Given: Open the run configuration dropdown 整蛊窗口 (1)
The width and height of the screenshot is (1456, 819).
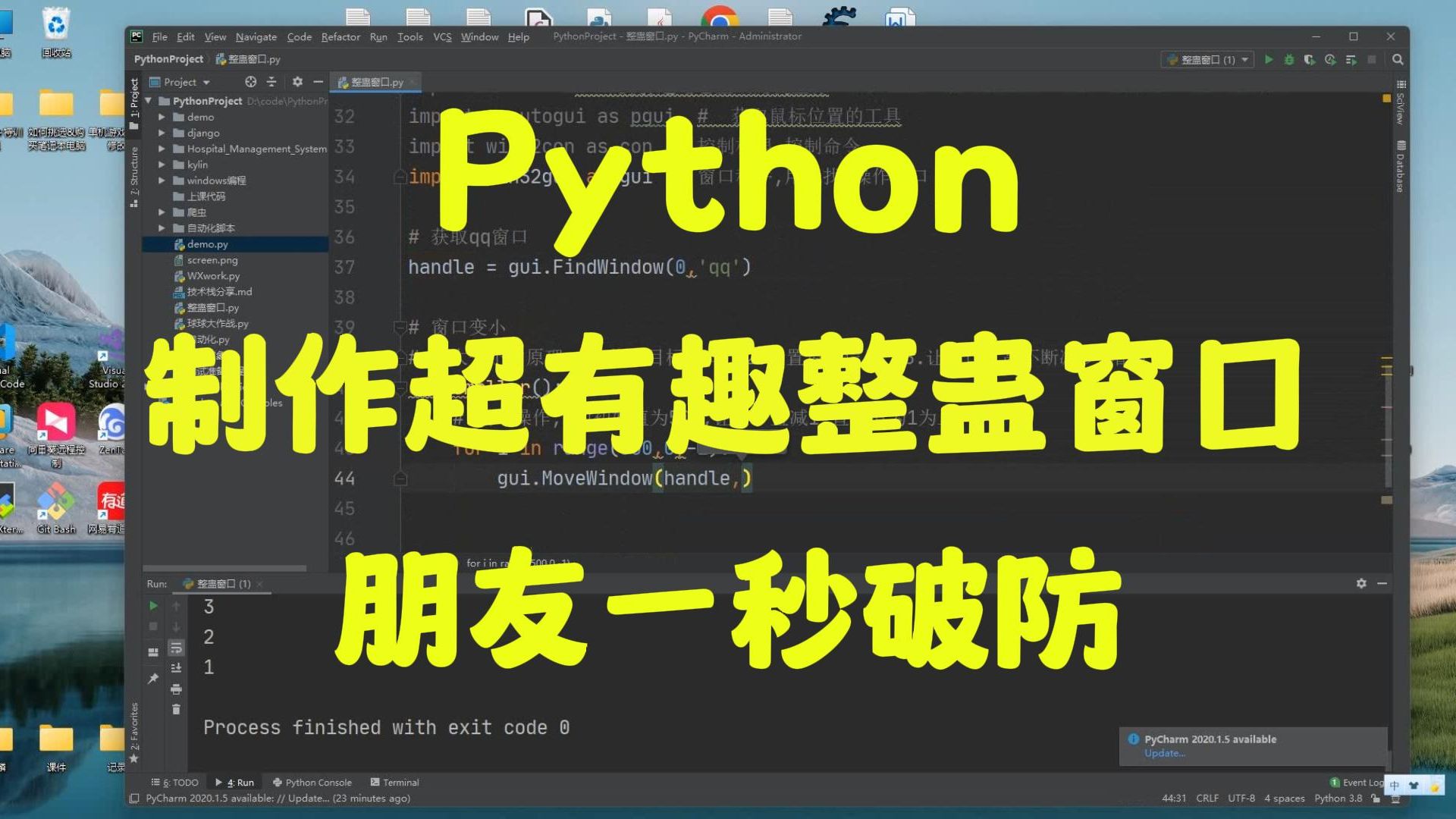Looking at the screenshot, I should point(1207,59).
